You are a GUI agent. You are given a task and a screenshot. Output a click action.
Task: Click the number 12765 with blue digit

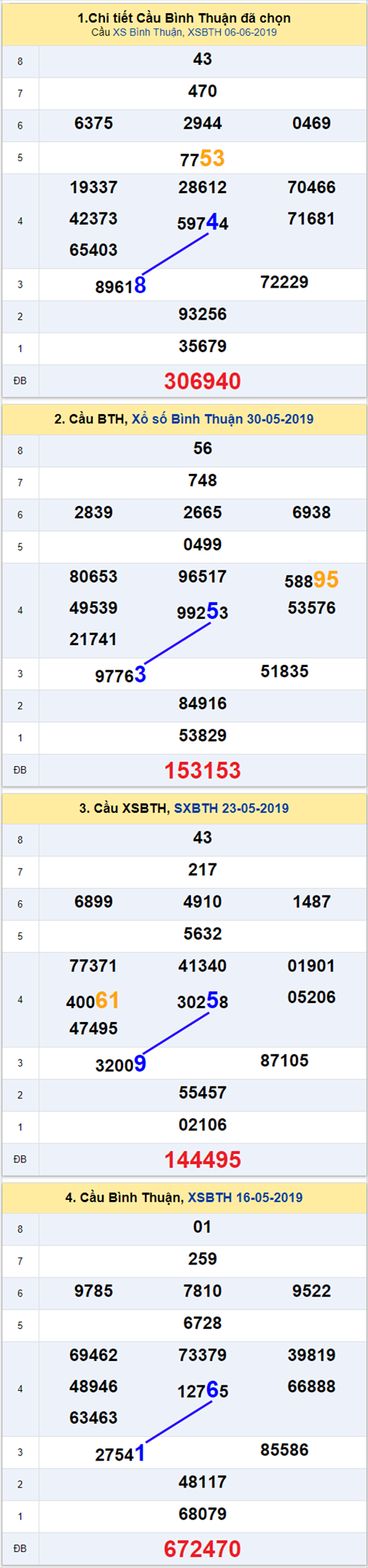coord(202,1391)
